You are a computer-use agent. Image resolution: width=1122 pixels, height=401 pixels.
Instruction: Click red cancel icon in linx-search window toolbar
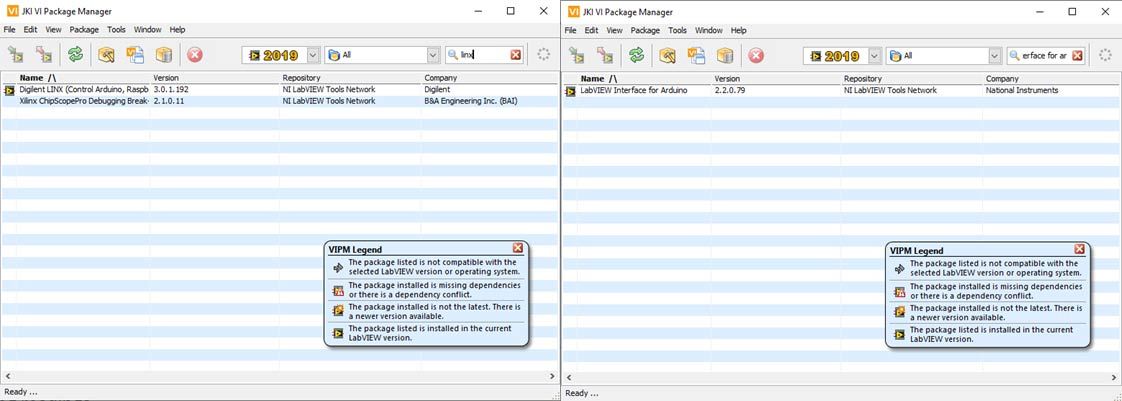(195, 54)
